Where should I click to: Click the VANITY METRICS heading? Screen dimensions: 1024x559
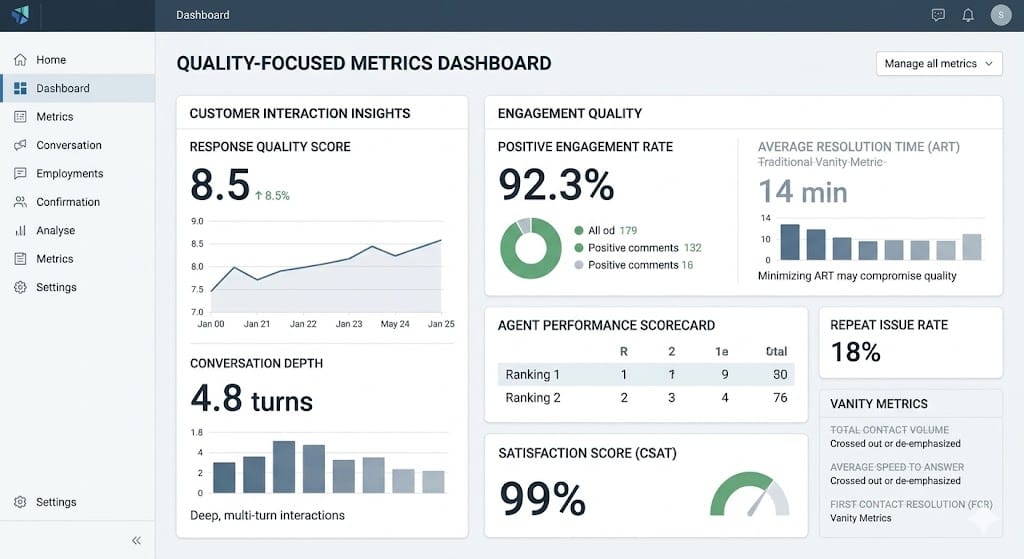[x=878, y=404]
